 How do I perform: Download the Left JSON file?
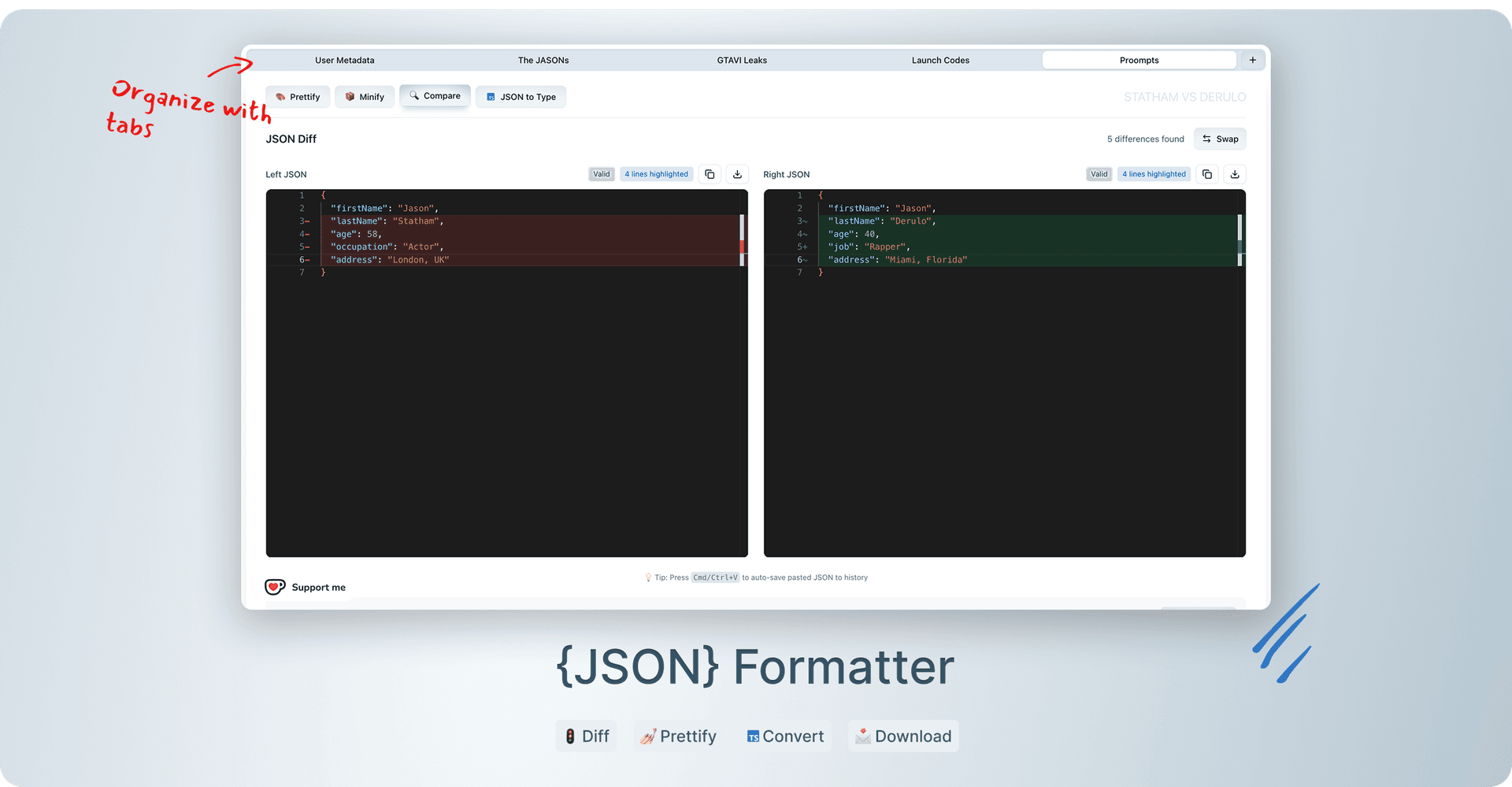[736, 173]
